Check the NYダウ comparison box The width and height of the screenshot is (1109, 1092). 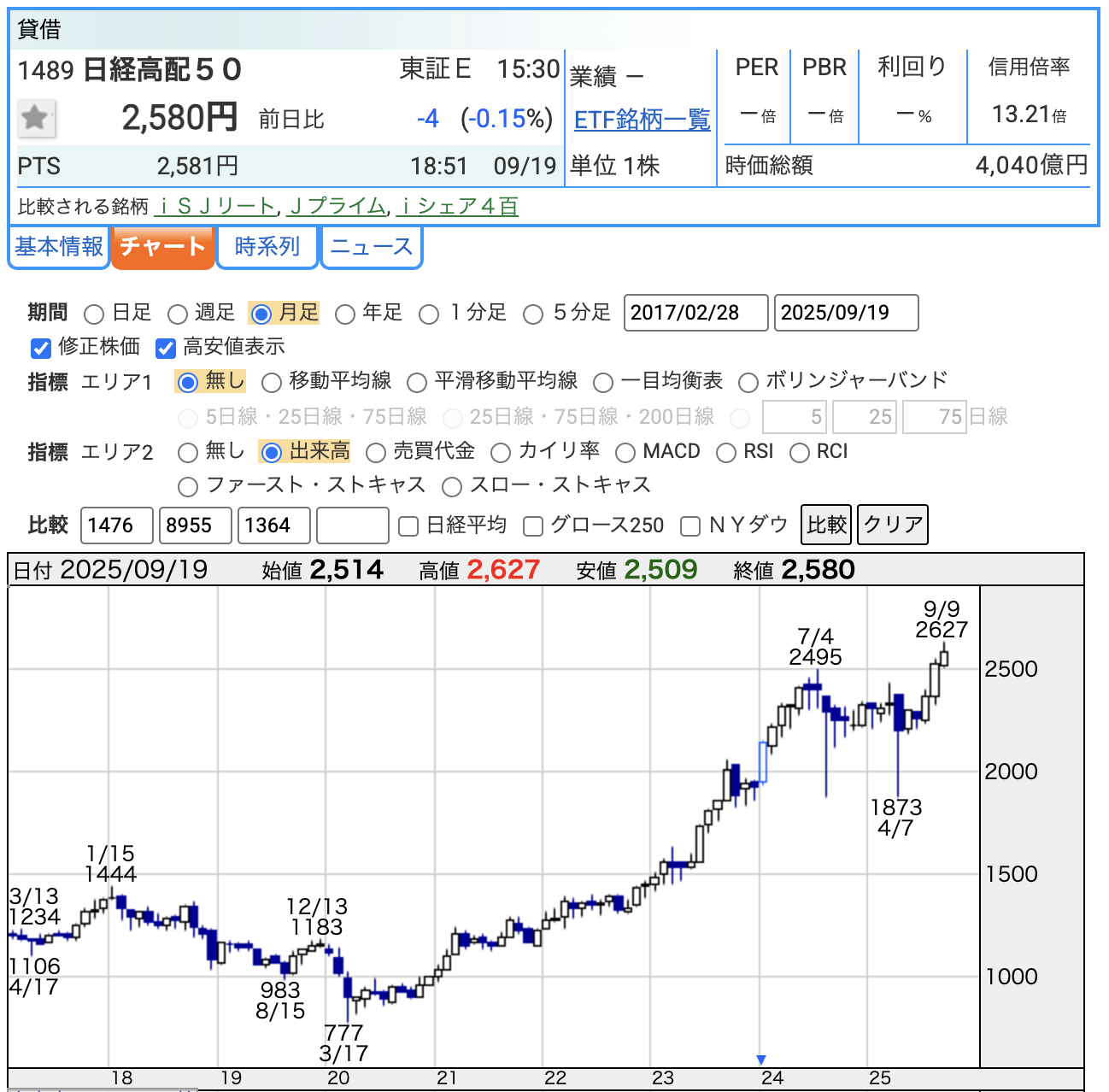click(690, 526)
